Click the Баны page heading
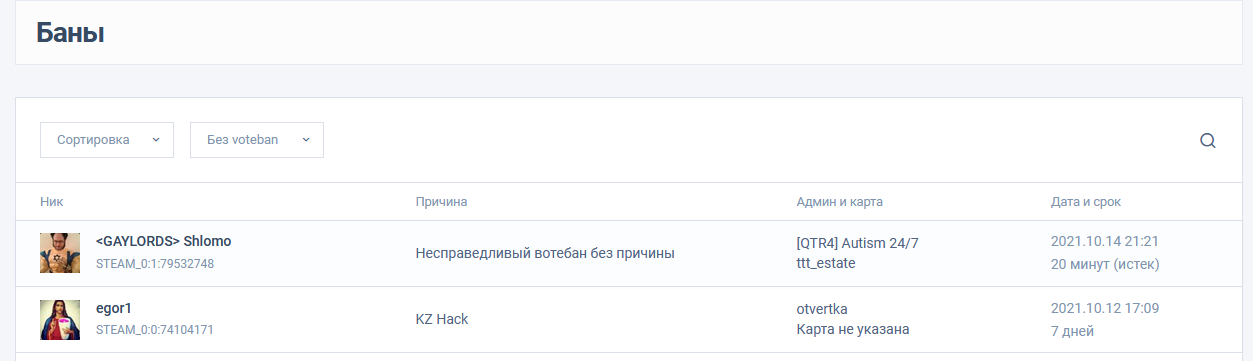Screen dimensions: 1253x361 (70, 32)
